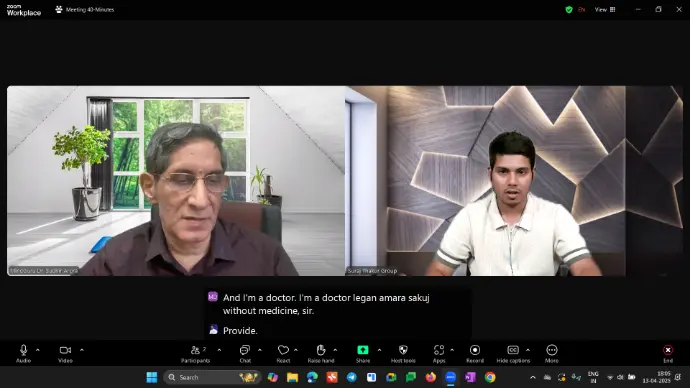The width and height of the screenshot is (690, 388).
Task: Click the ENG IN language indicator
Action: [x=593, y=377]
